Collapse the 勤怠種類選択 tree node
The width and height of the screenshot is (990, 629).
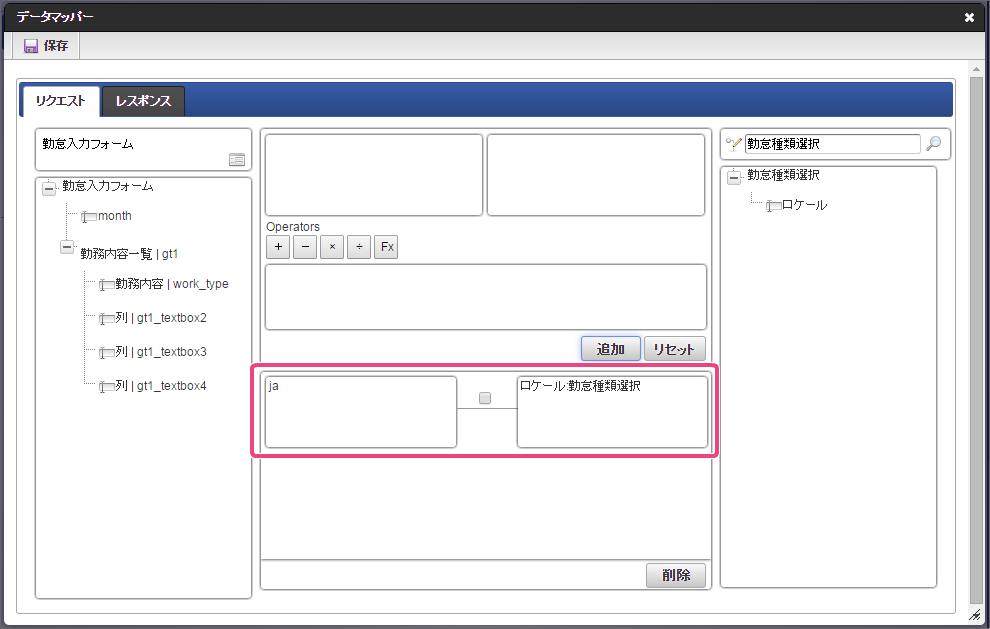734,177
